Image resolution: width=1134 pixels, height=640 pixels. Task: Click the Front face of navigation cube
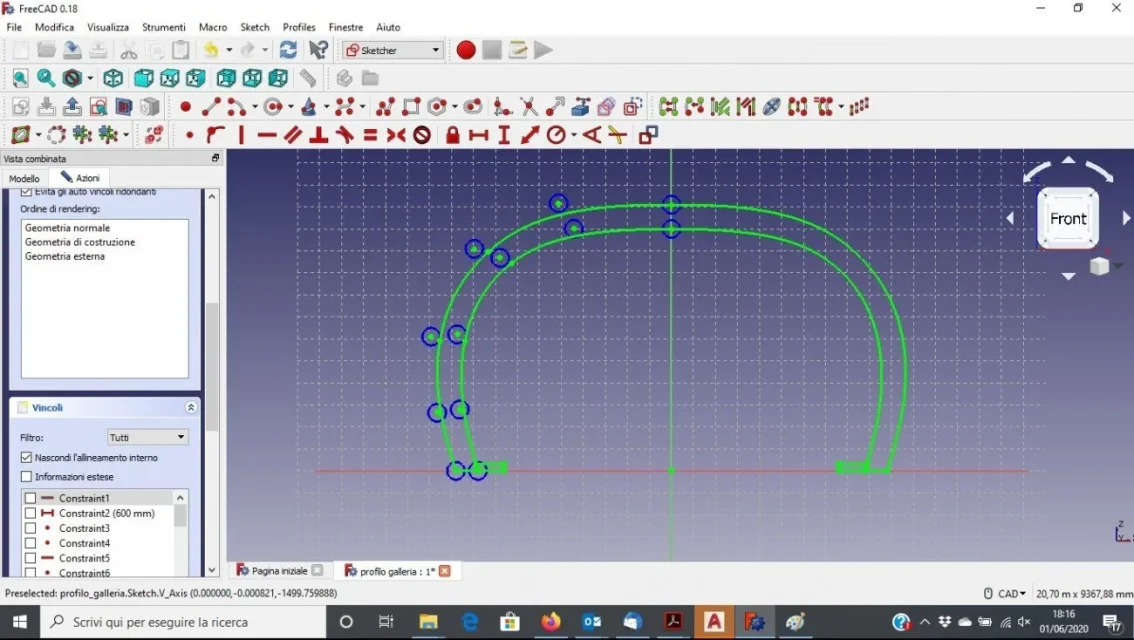point(1067,219)
